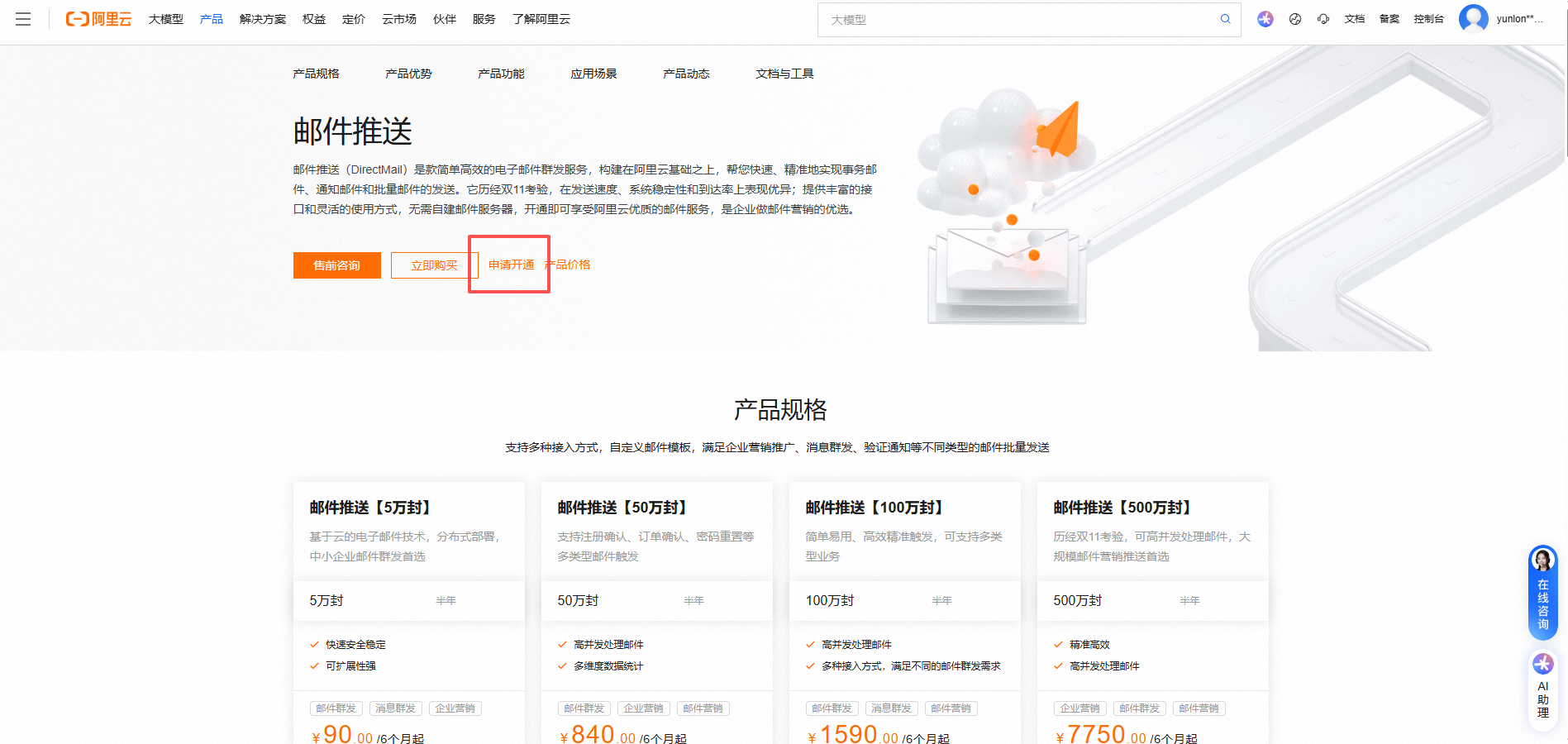Jump to the 产品动态 section tab

click(x=686, y=74)
